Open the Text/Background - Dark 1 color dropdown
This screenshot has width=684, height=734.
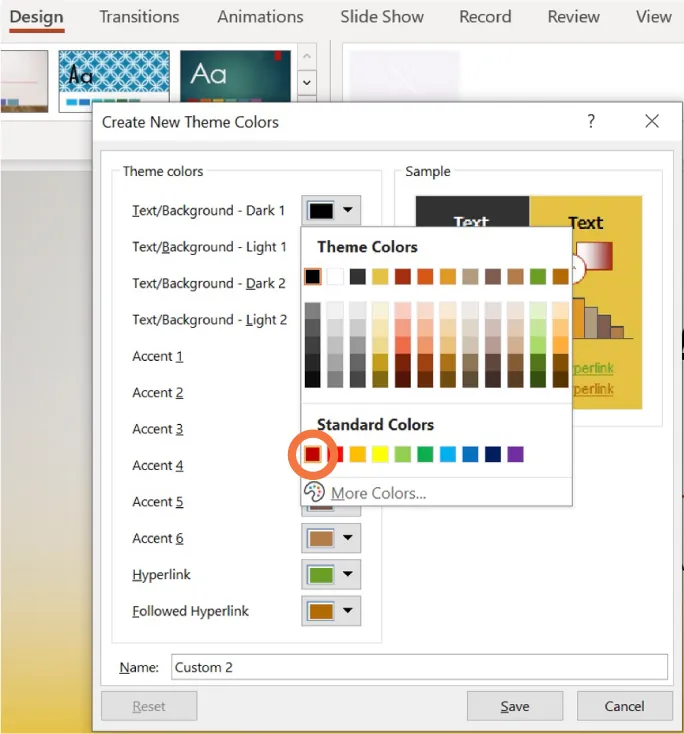pyautogui.click(x=331, y=211)
